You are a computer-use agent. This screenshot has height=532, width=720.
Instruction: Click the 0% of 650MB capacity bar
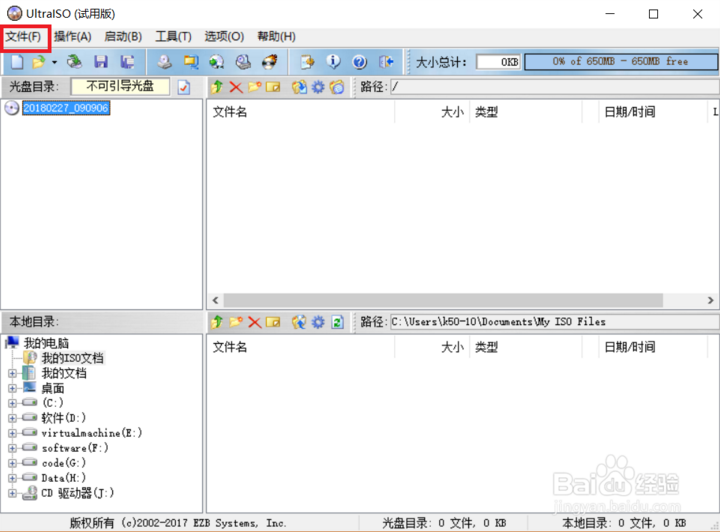pyautogui.click(x=621, y=62)
